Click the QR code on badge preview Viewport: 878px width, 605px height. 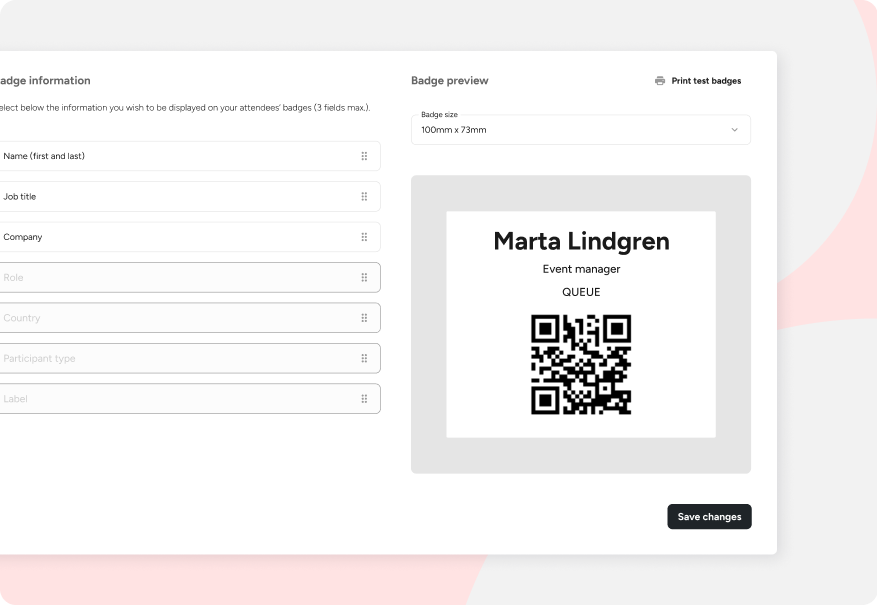pos(581,365)
